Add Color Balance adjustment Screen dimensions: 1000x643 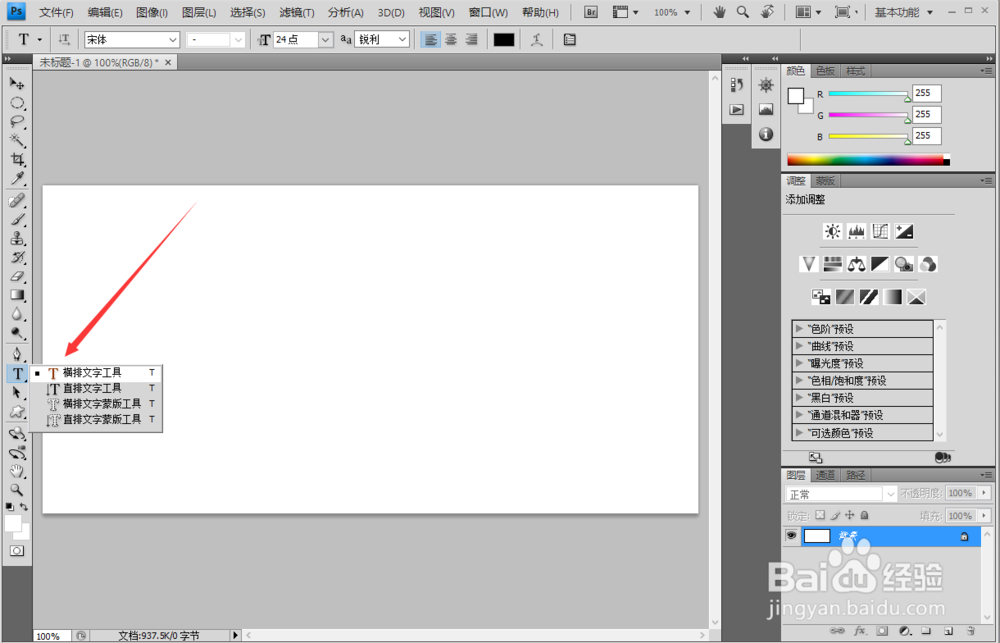(x=856, y=263)
